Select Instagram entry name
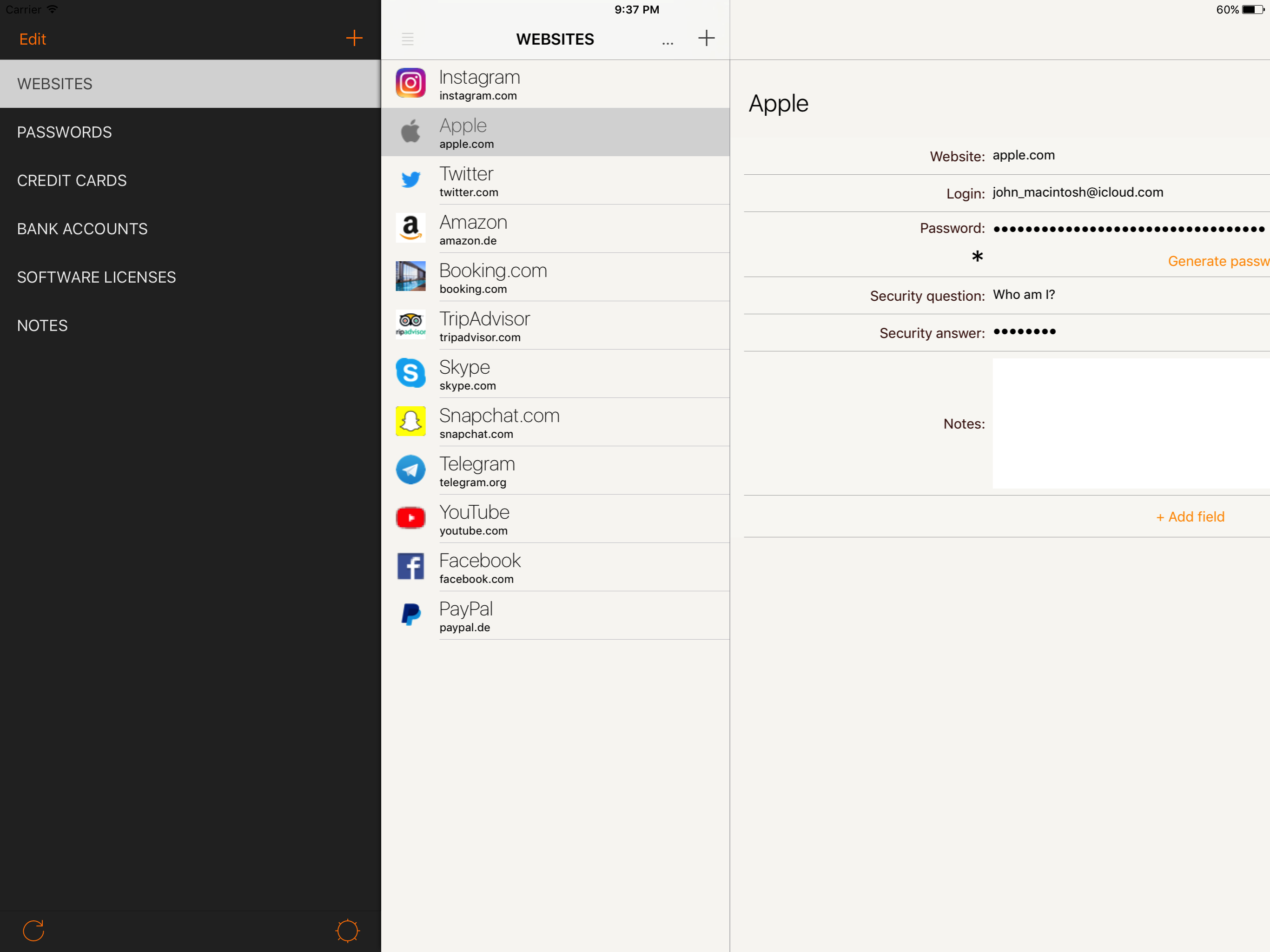 pyautogui.click(x=479, y=77)
